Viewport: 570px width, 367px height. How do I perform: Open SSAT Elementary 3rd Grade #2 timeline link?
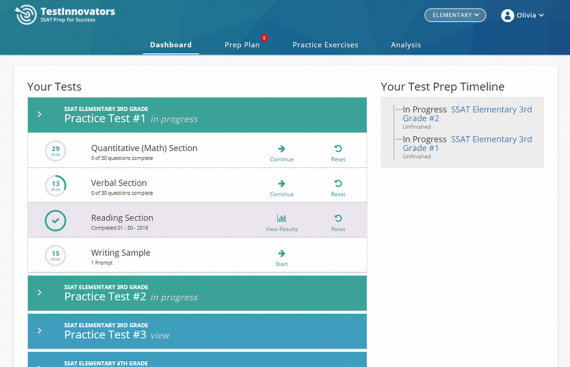click(x=467, y=114)
